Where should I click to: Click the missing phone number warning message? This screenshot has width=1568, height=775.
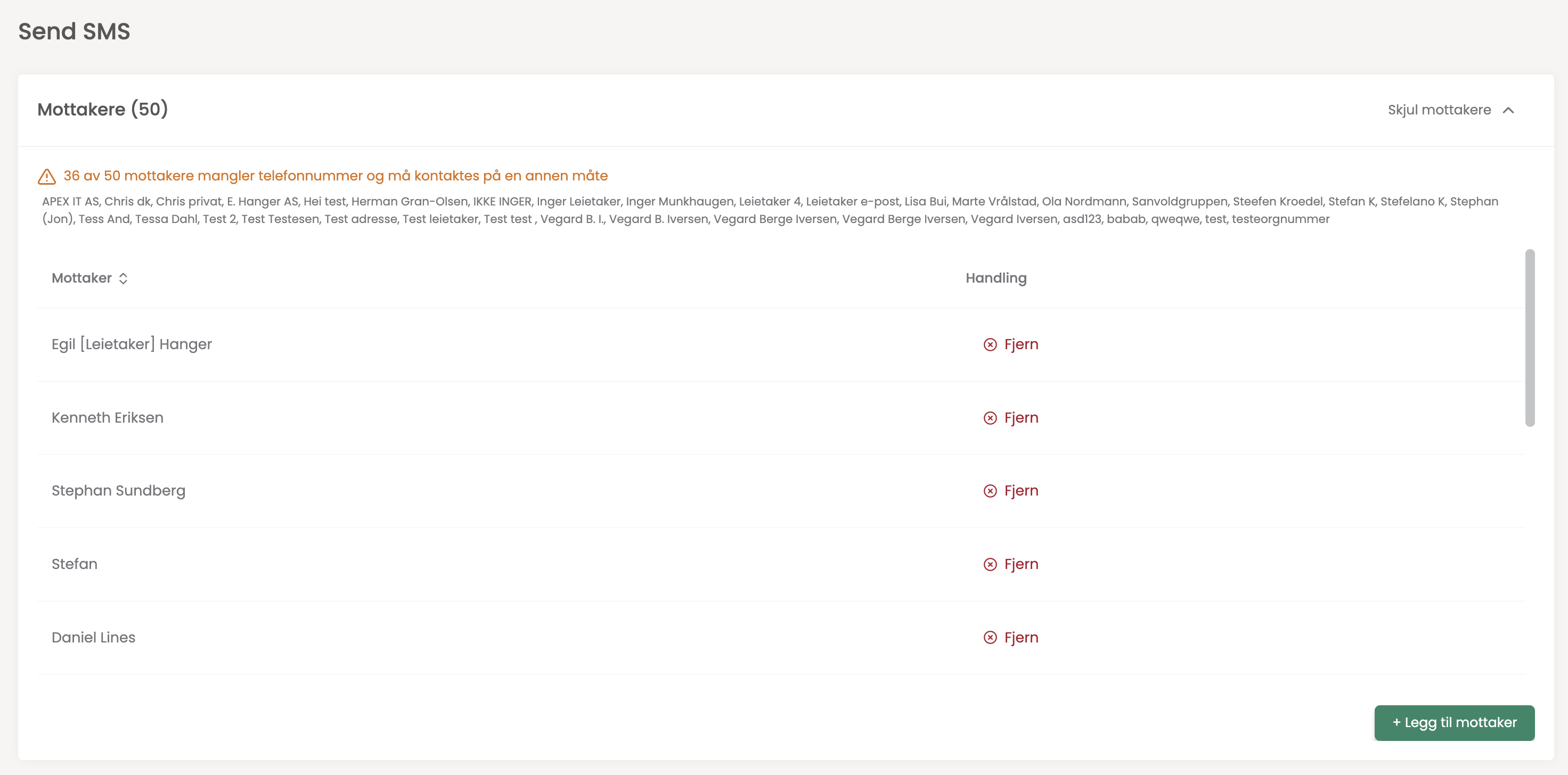(x=336, y=176)
